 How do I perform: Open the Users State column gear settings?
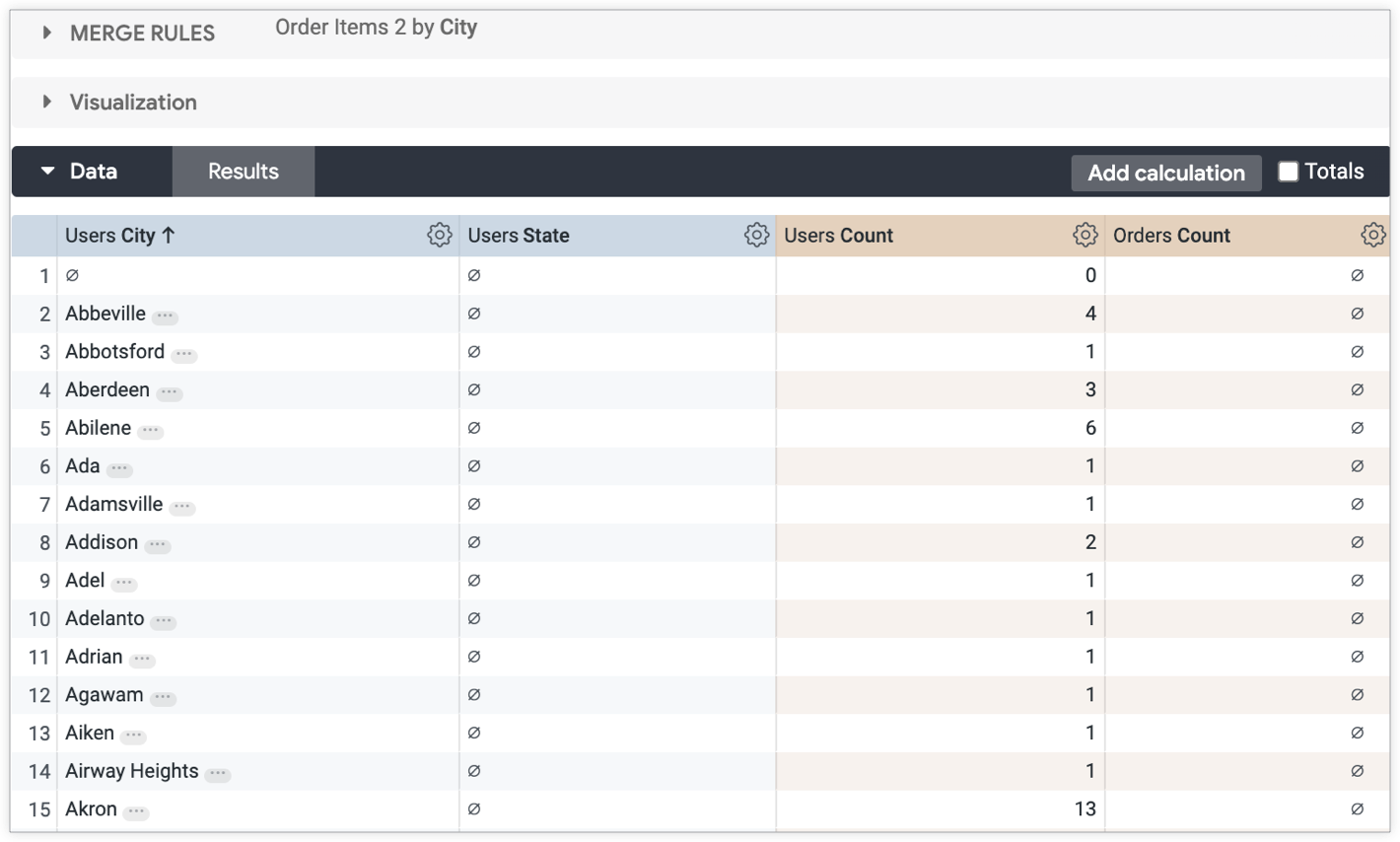coord(756,235)
